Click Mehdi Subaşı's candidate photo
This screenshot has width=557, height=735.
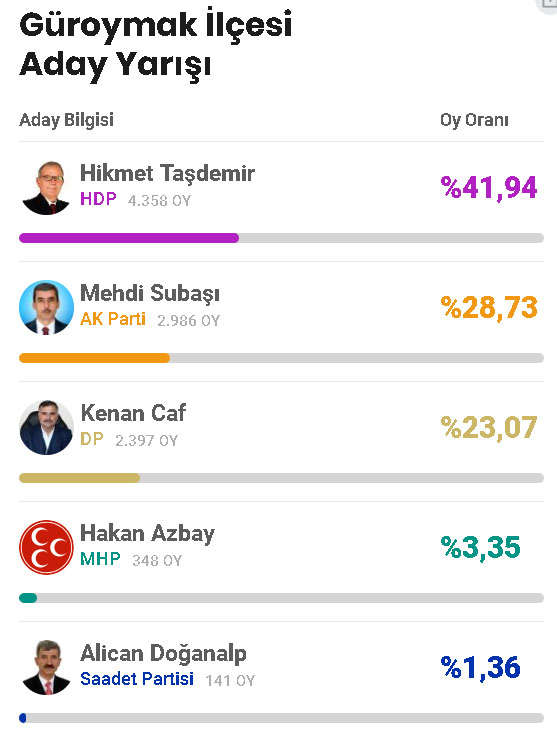46,308
